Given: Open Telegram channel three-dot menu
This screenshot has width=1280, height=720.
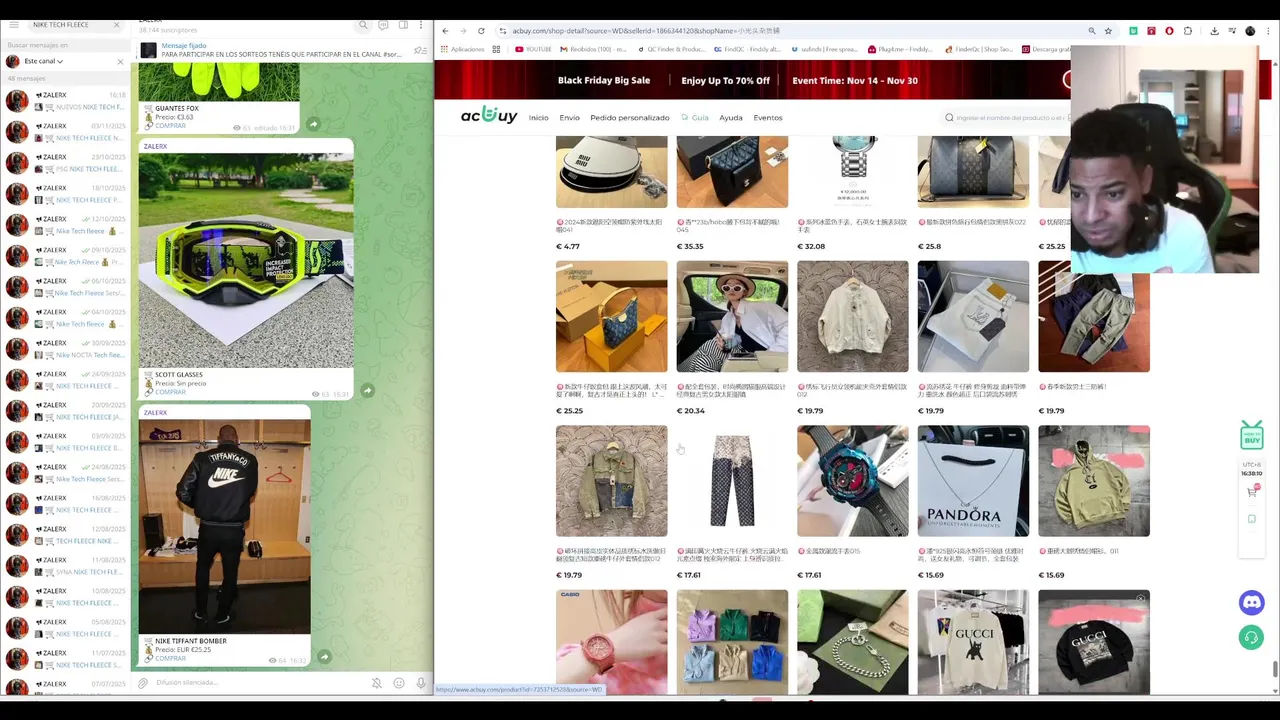Looking at the screenshot, I should coord(422,25).
